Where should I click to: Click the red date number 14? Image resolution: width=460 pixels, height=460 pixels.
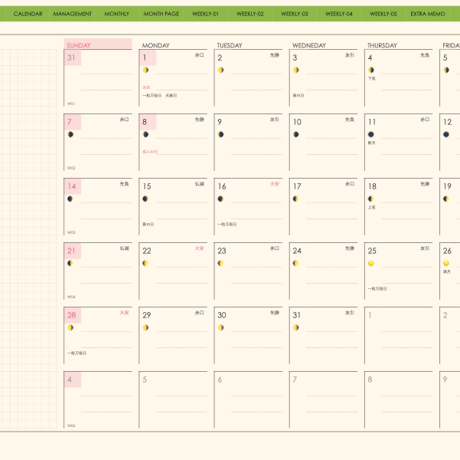72,186
